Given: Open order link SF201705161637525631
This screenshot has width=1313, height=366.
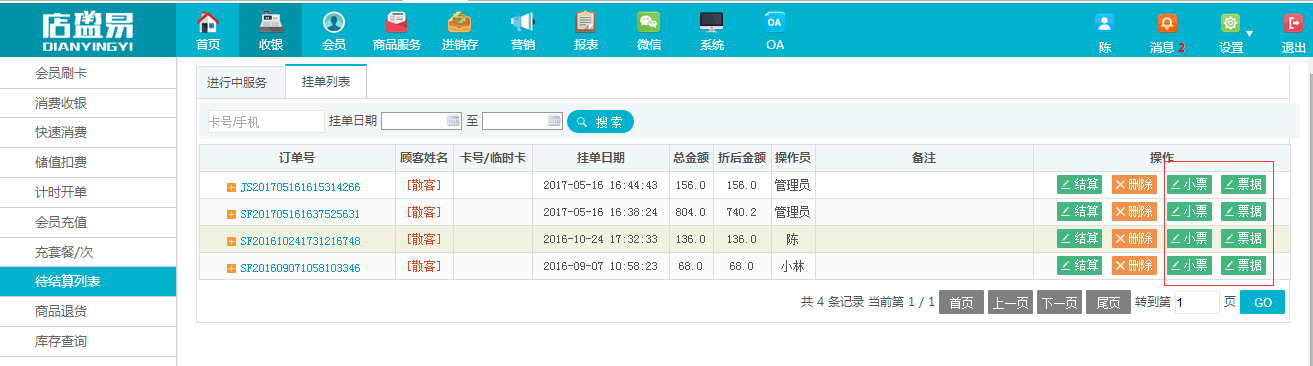Looking at the screenshot, I should pyautogui.click(x=300, y=214).
